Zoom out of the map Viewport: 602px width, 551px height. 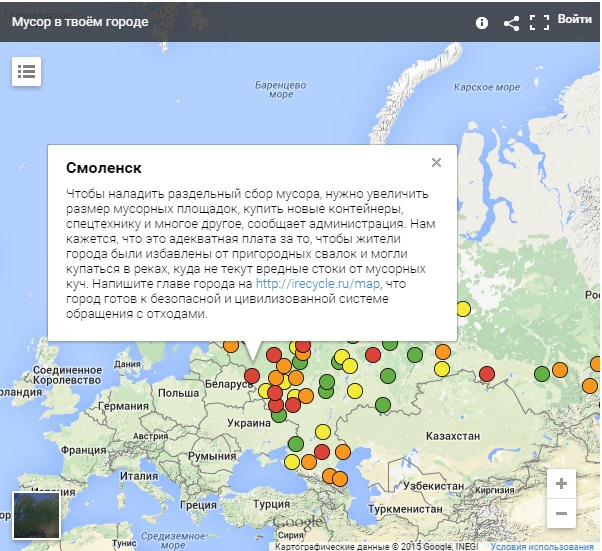point(561,513)
